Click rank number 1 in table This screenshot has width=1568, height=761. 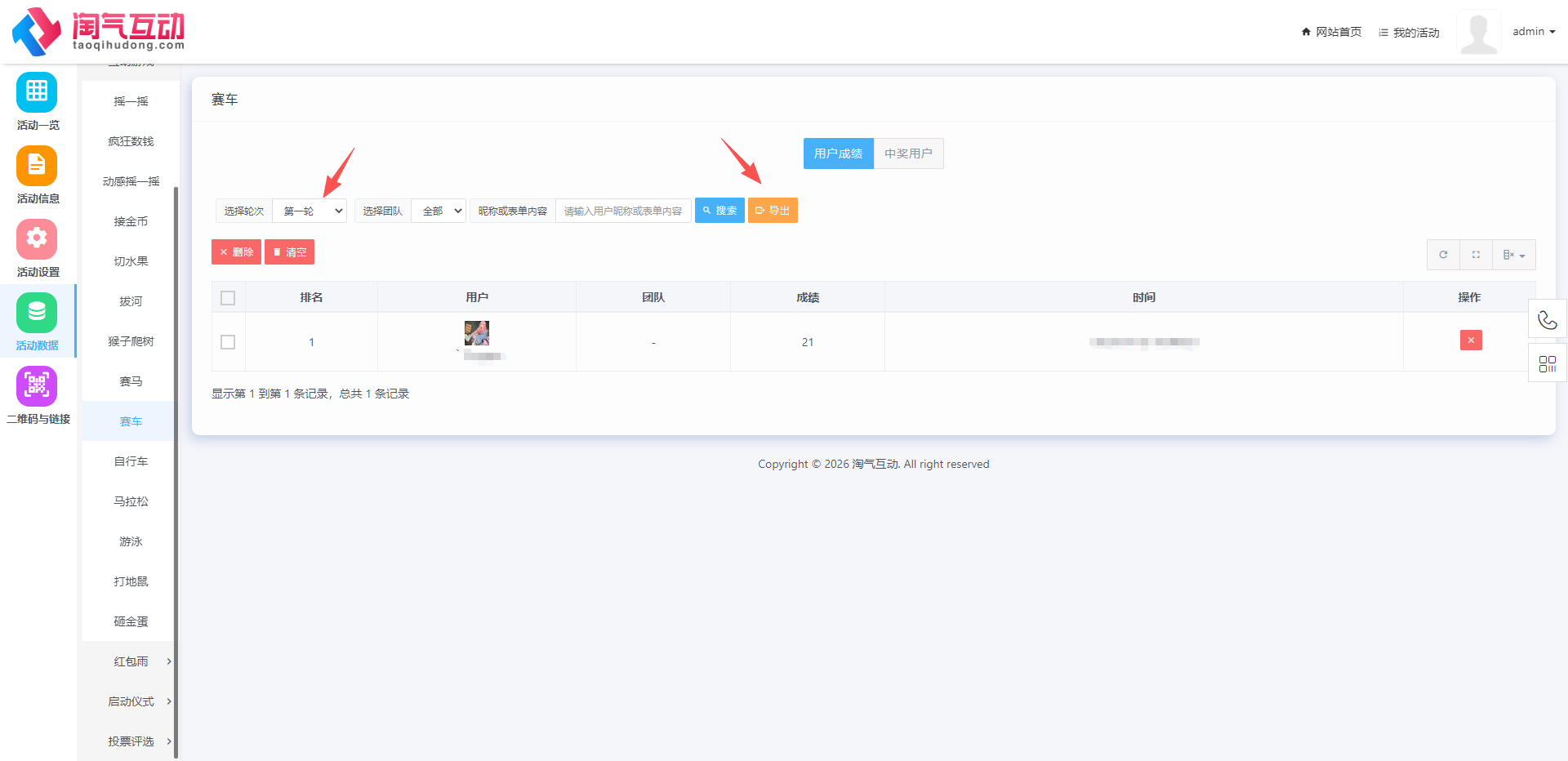coord(311,342)
